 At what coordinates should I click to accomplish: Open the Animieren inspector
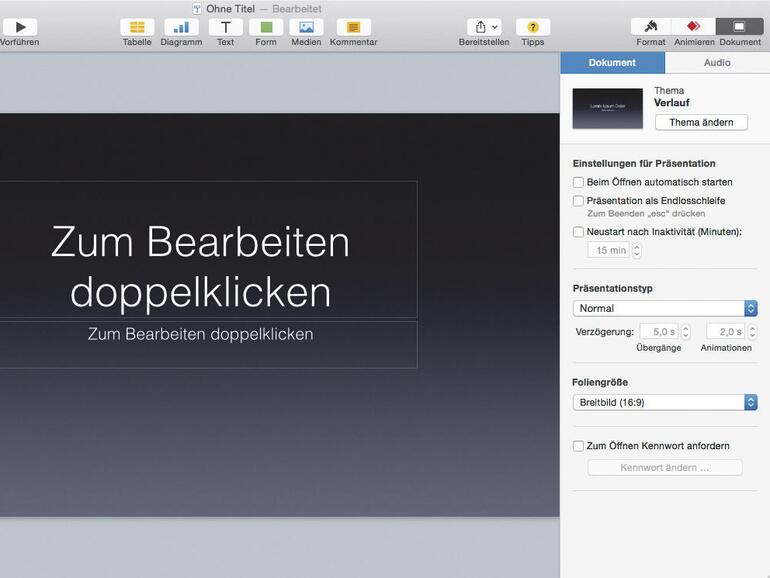(694, 27)
